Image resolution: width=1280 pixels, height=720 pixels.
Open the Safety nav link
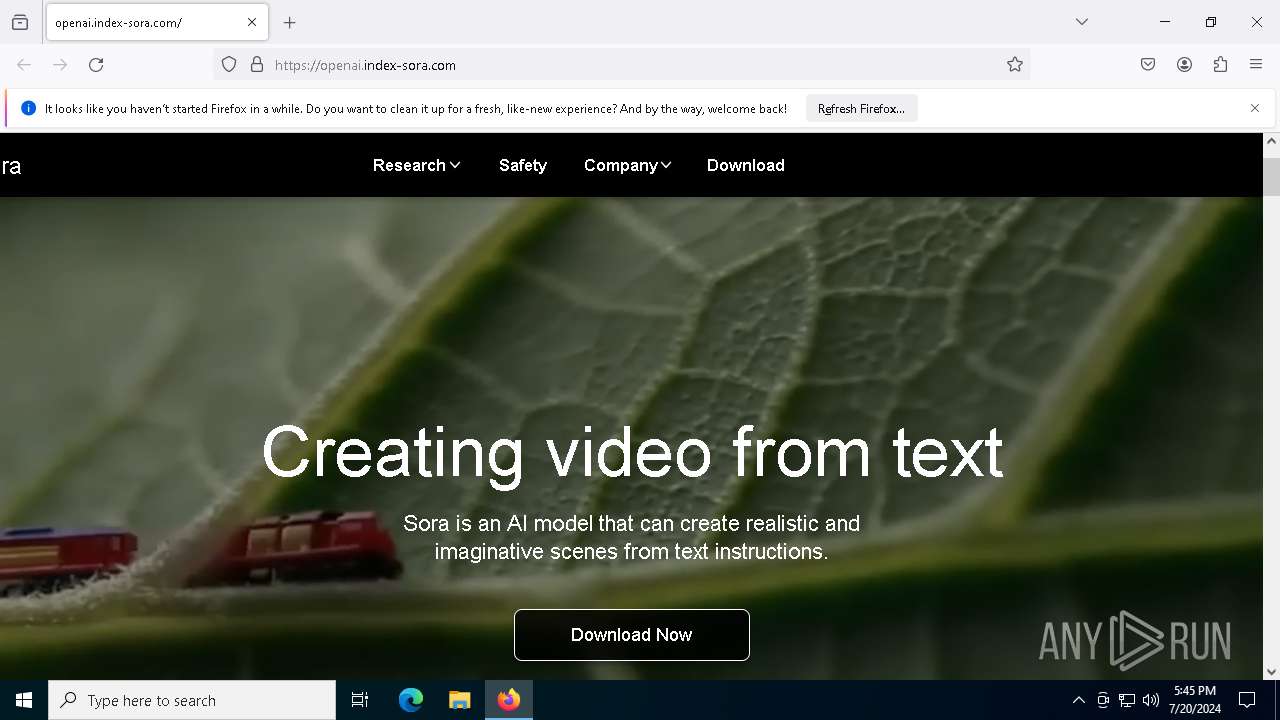pyautogui.click(x=523, y=165)
